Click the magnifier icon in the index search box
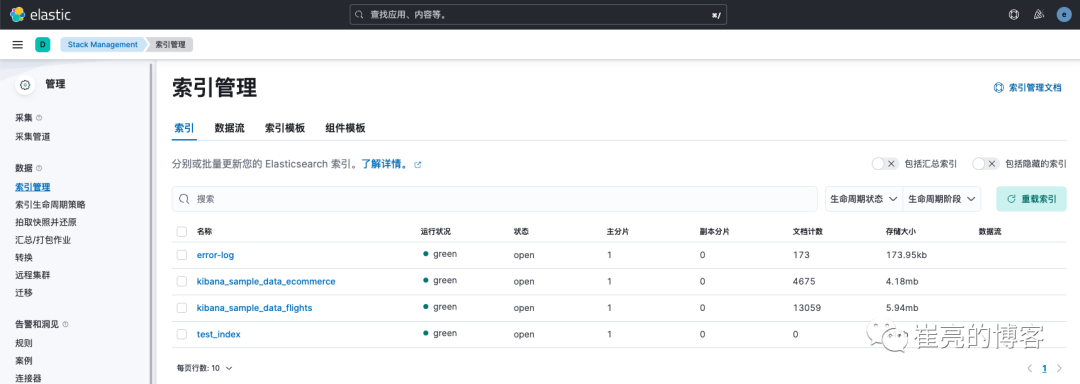Screen dimensions: 1080x384 pos(184,198)
